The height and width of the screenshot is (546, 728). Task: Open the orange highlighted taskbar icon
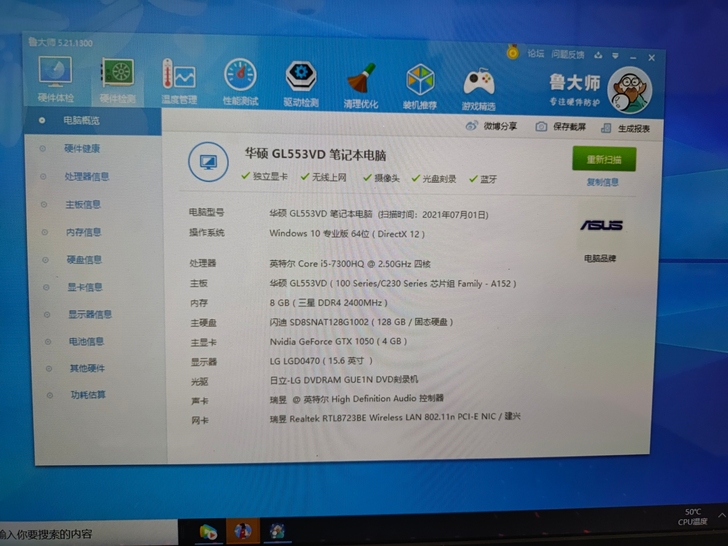(242, 531)
